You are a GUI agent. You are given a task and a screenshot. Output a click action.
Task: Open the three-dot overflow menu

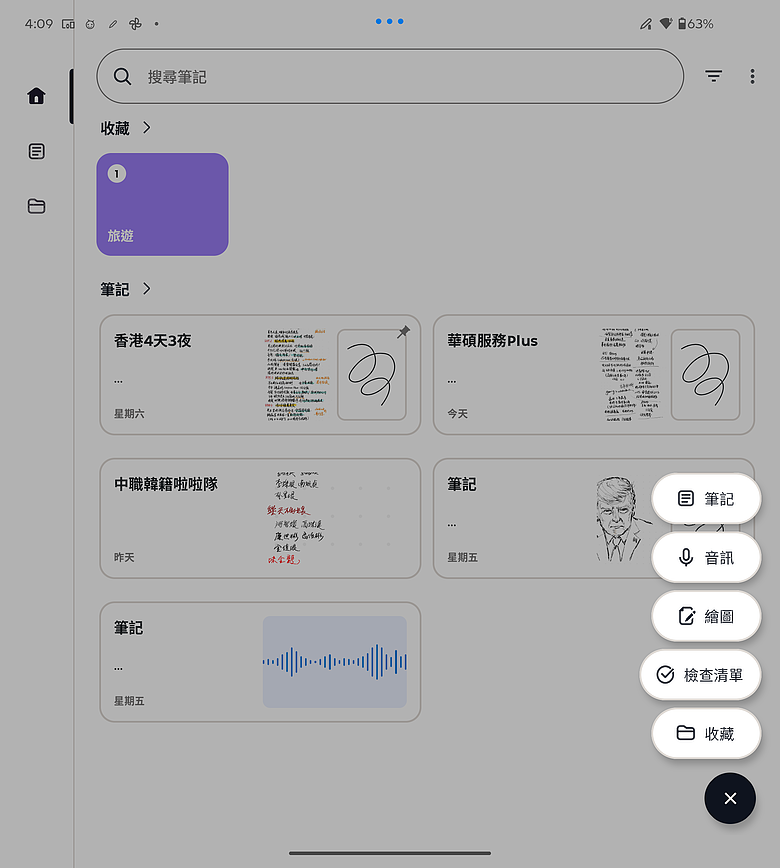click(752, 76)
